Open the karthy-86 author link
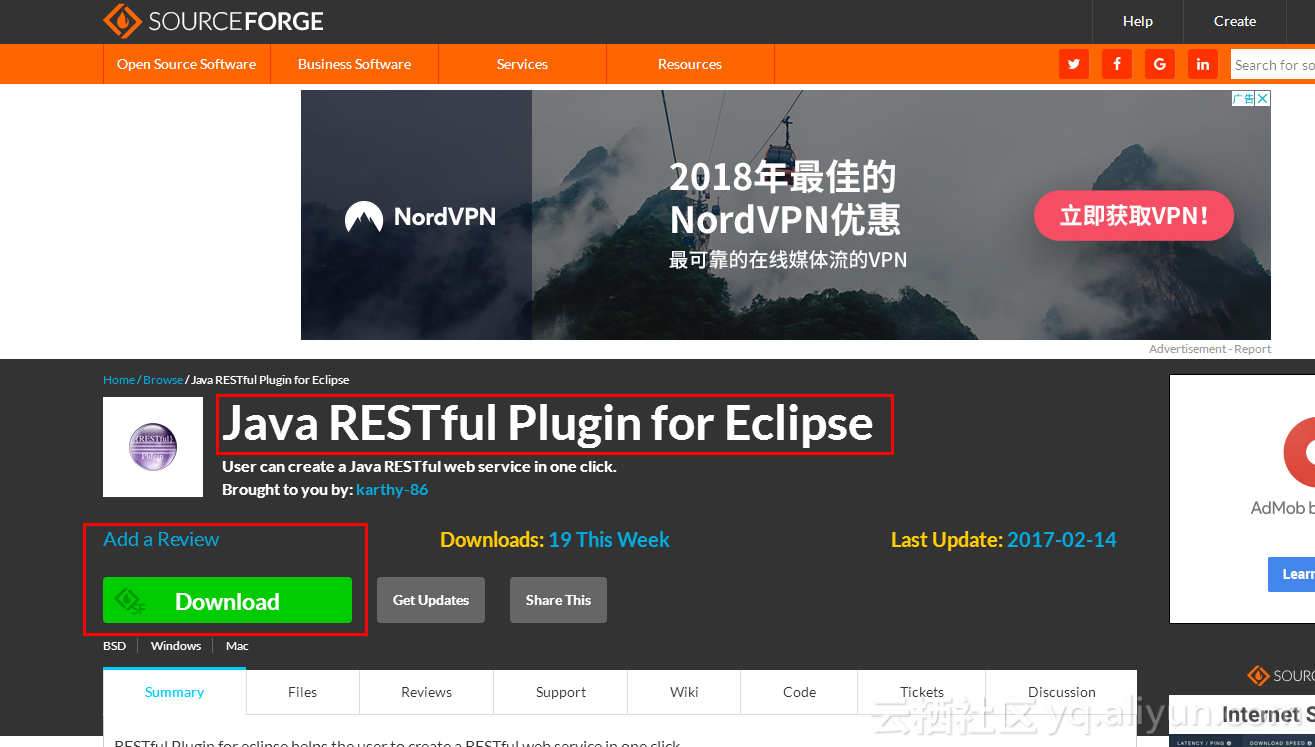The height and width of the screenshot is (747, 1315). pos(392,489)
